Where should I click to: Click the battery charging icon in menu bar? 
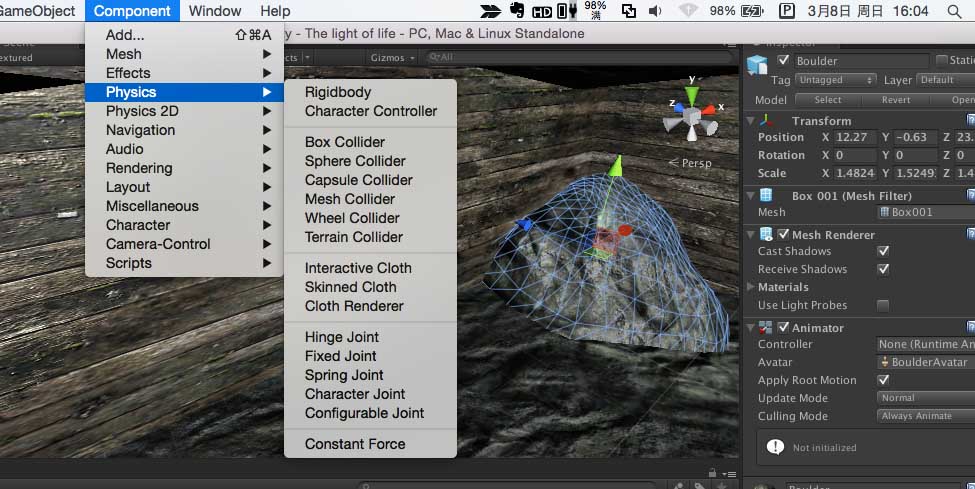(752, 11)
